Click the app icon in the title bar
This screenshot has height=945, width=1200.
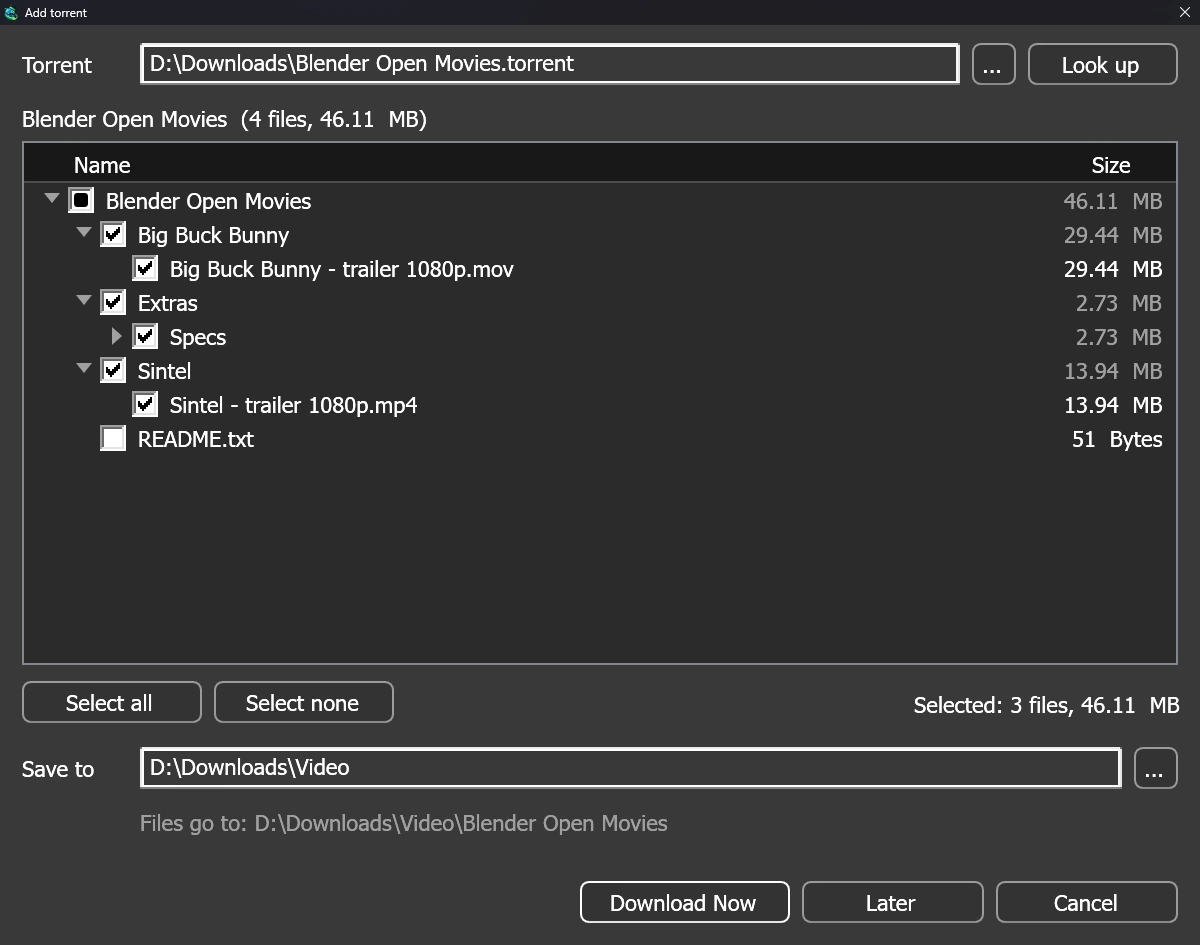11,13
